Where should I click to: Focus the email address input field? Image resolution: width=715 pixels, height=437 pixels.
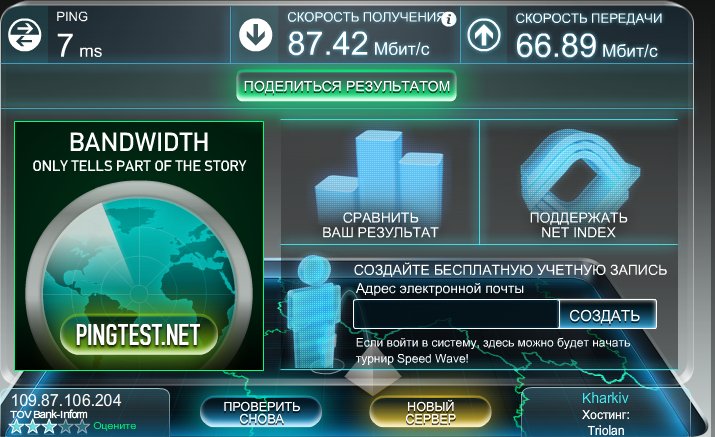[x=455, y=315]
